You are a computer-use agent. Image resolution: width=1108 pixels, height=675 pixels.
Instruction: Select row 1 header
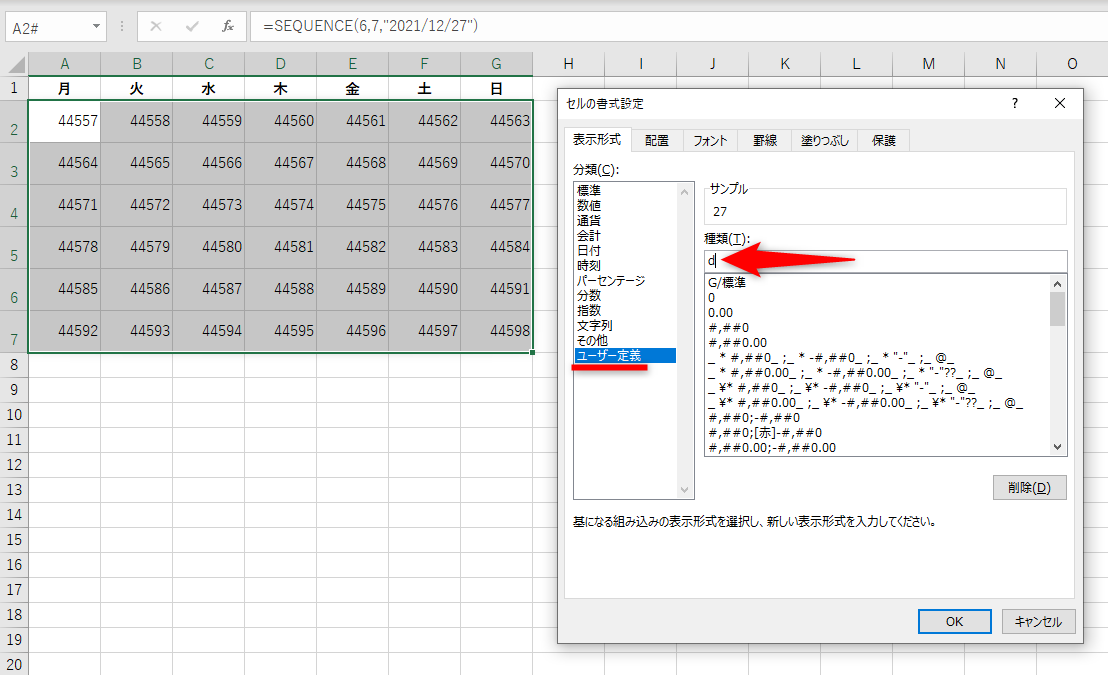pos(14,88)
